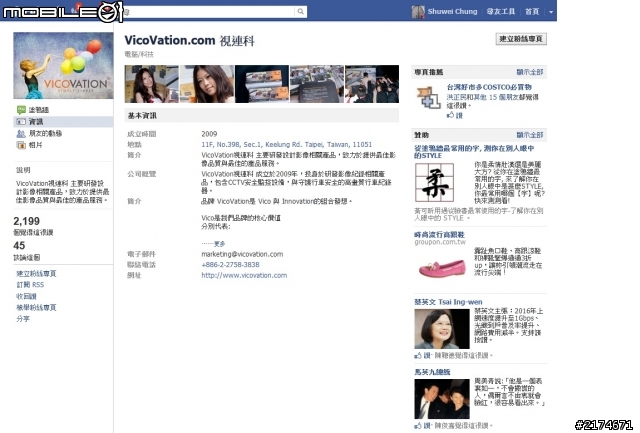Open Shuwei Chung profile avatar
Viewport: 640px width, 433px height.
tap(418, 12)
